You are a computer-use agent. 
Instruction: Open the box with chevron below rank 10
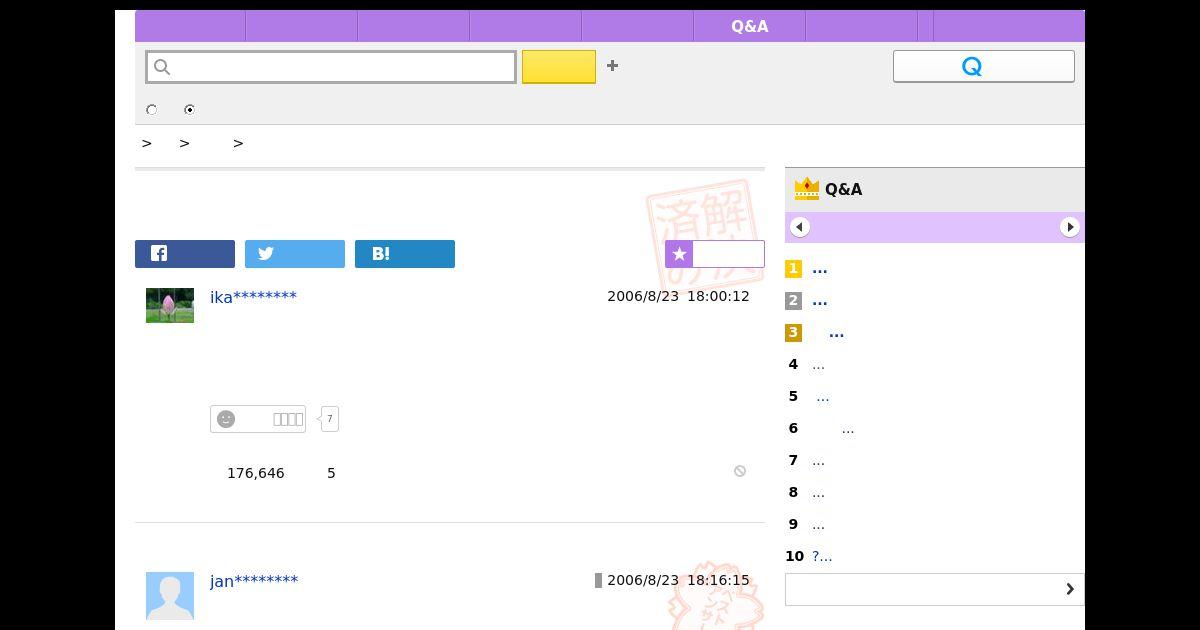point(935,589)
